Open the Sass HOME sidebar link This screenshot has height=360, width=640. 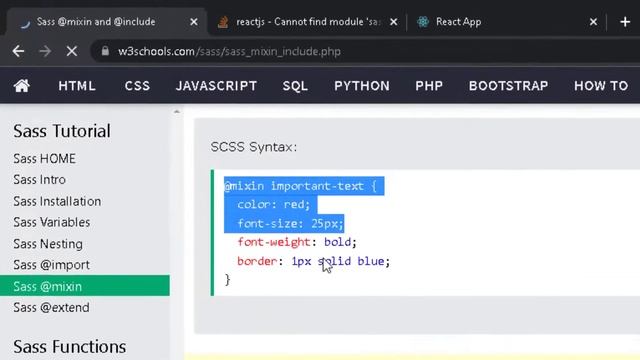pos(44,158)
